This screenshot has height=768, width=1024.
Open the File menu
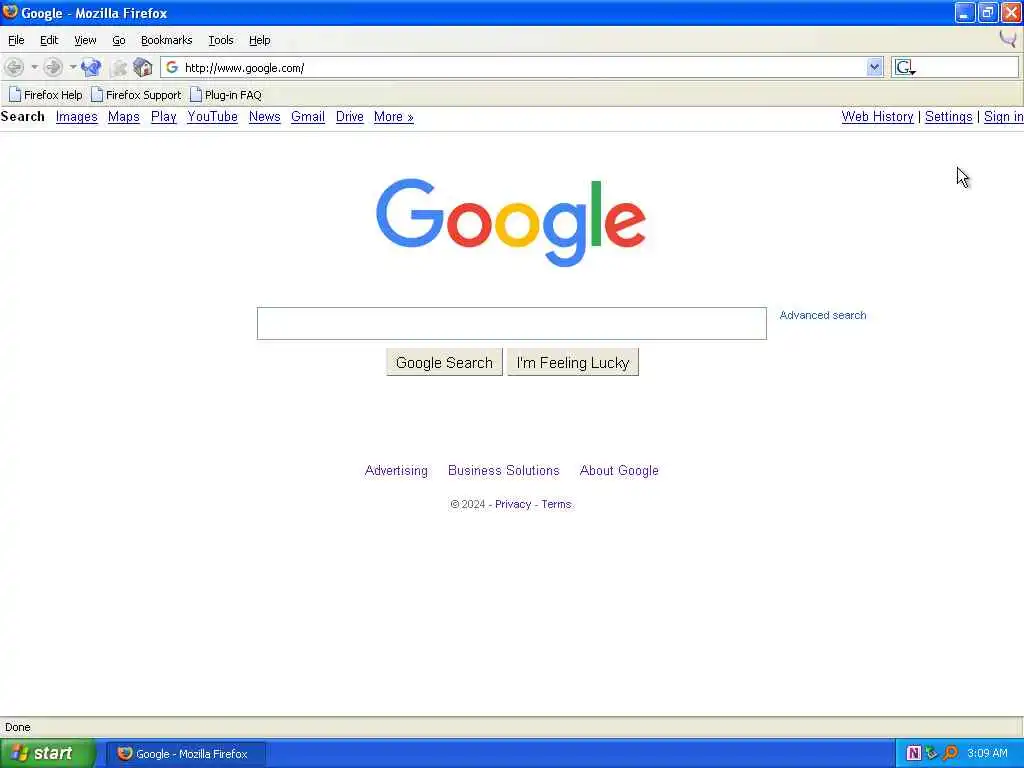tap(16, 40)
